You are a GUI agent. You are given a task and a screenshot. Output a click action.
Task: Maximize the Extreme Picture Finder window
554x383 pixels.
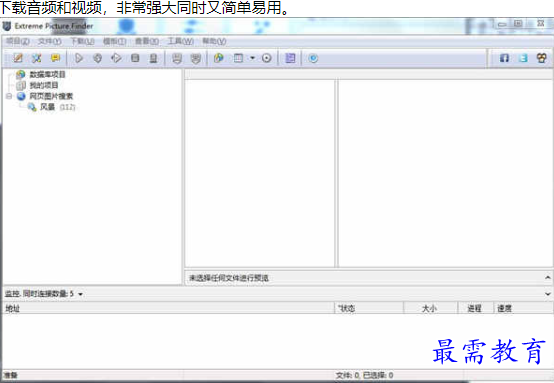coord(518,24)
